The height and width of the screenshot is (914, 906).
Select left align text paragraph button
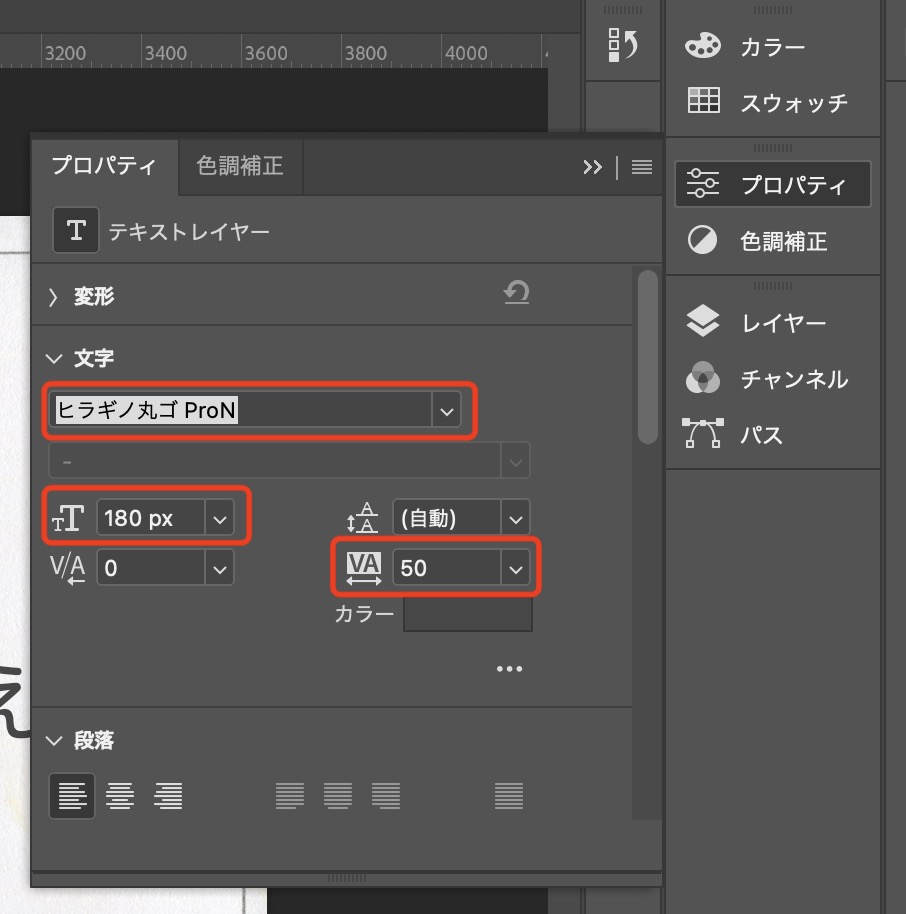[x=72, y=796]
